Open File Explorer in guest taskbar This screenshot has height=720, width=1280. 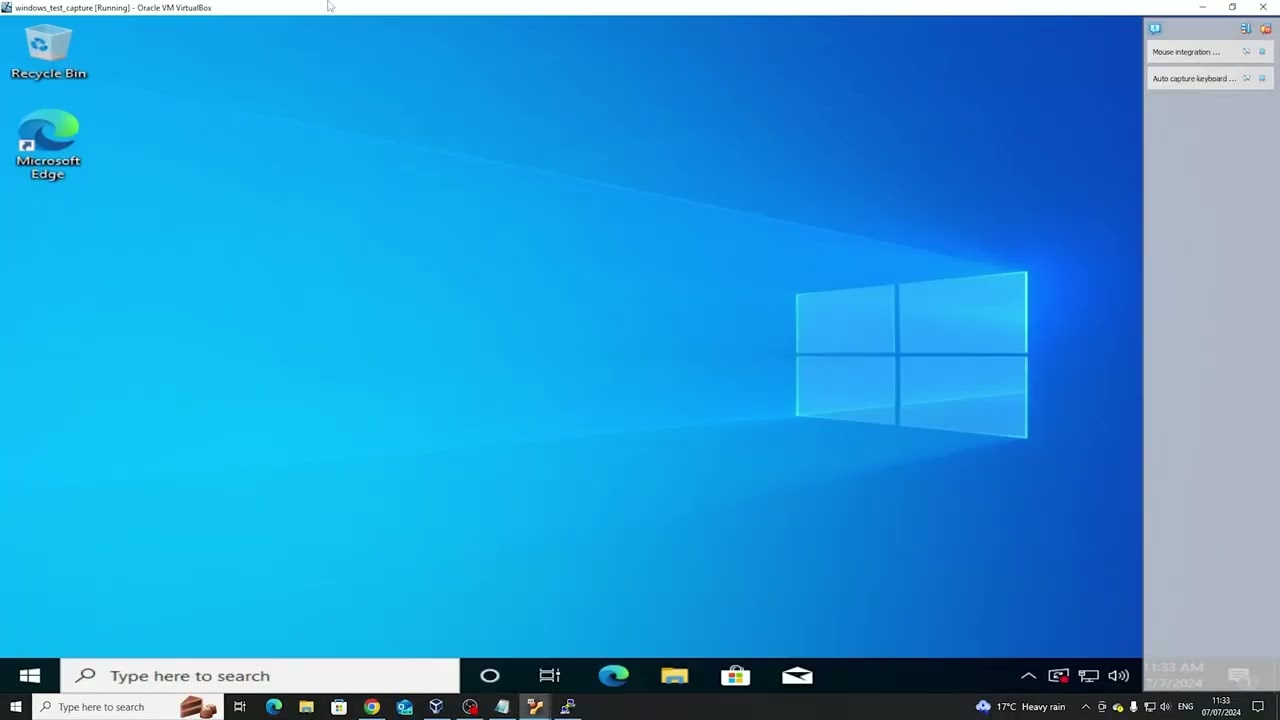point(674,676)
